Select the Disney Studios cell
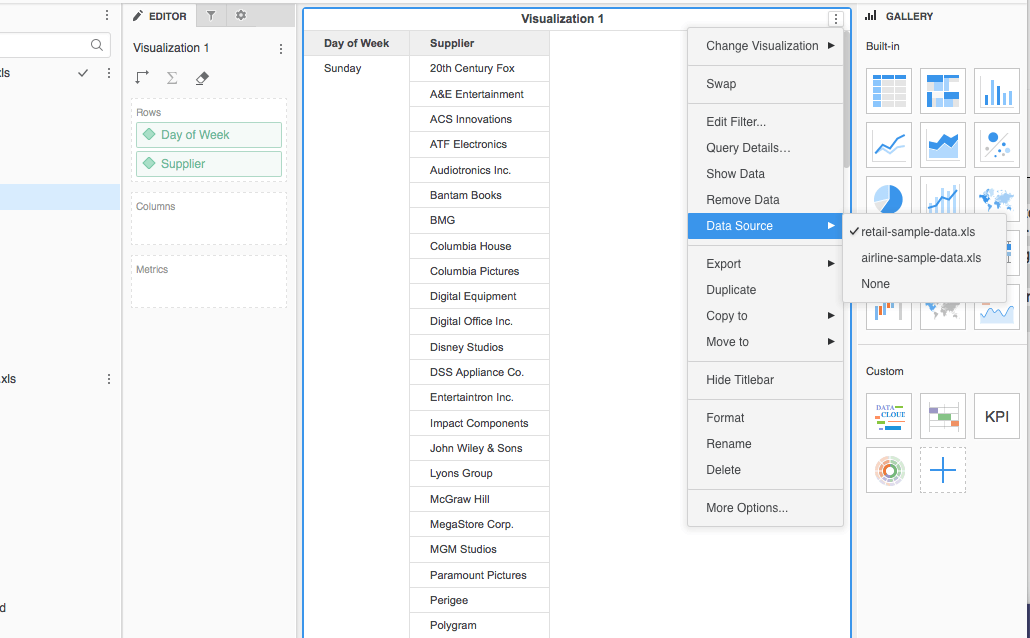Image resolution: width=1030 pixels, height=638 pixels. tap(479, 347)
